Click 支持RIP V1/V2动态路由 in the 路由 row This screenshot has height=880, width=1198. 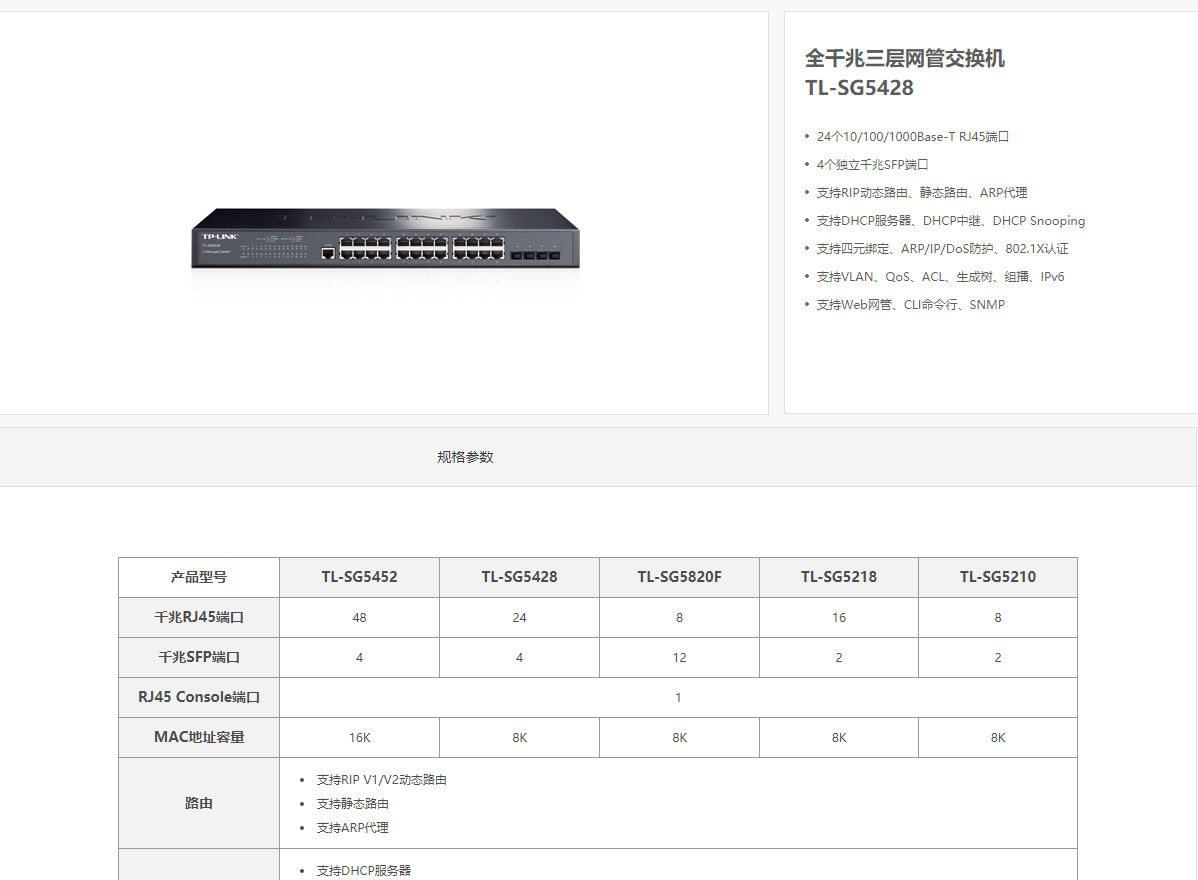tap(381, 780)
